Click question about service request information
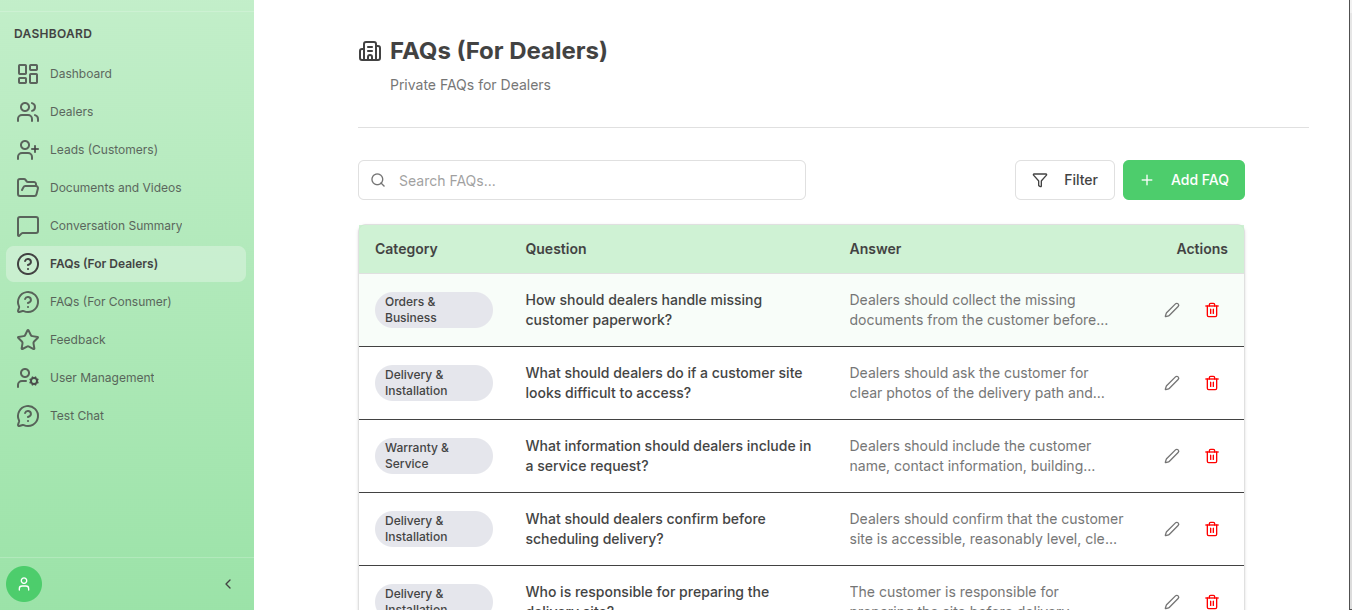This screenshot has height=610, width=1352. tap(669, 456)
